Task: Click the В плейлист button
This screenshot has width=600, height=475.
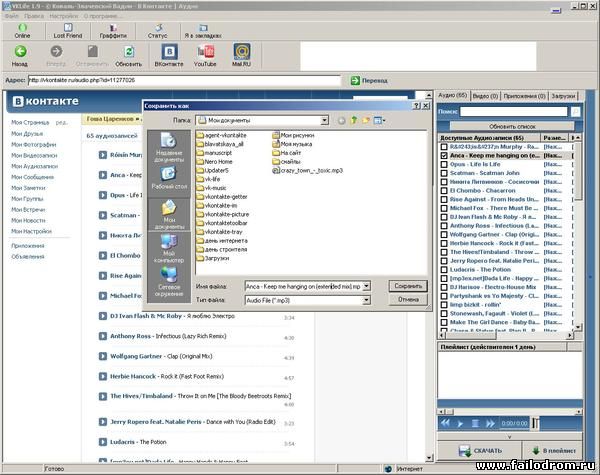Action: [553, 451]
